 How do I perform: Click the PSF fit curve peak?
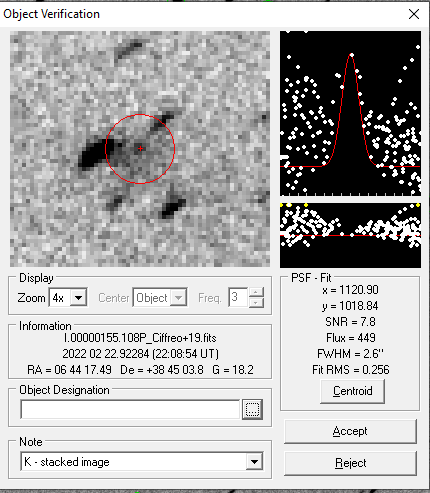[x=351, y=55]
